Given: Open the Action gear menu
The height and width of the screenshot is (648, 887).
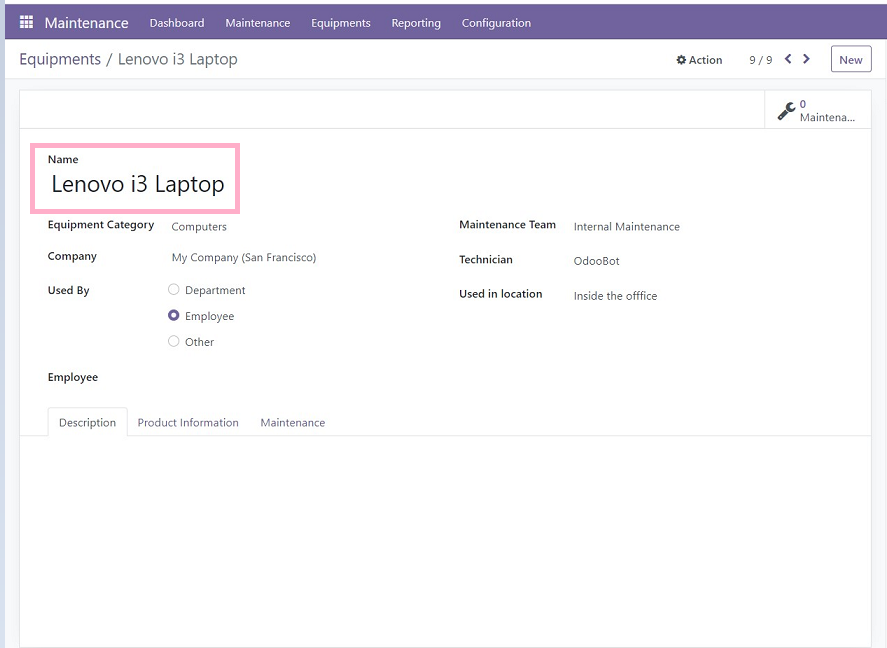Looking at the screenshot, I should pyautogui.click(x=699, y=60).
